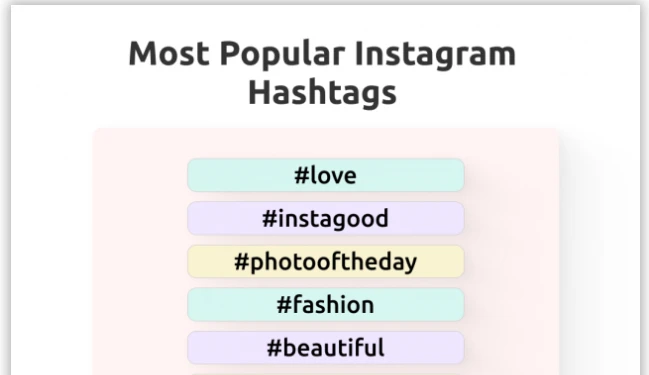Select the #love hashtag pill
649x375 pixels.
(x=326, y=175)
